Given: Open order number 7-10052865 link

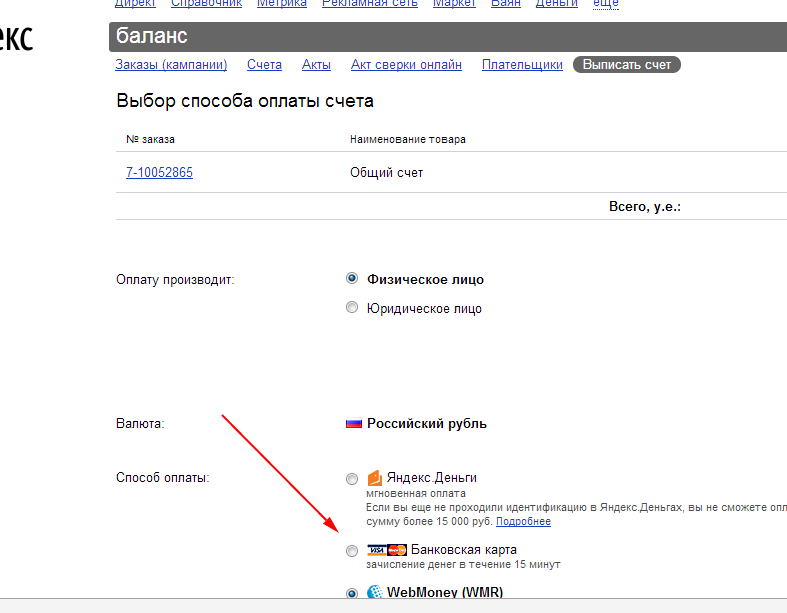Looking at the screenshot, I should 159,172.
